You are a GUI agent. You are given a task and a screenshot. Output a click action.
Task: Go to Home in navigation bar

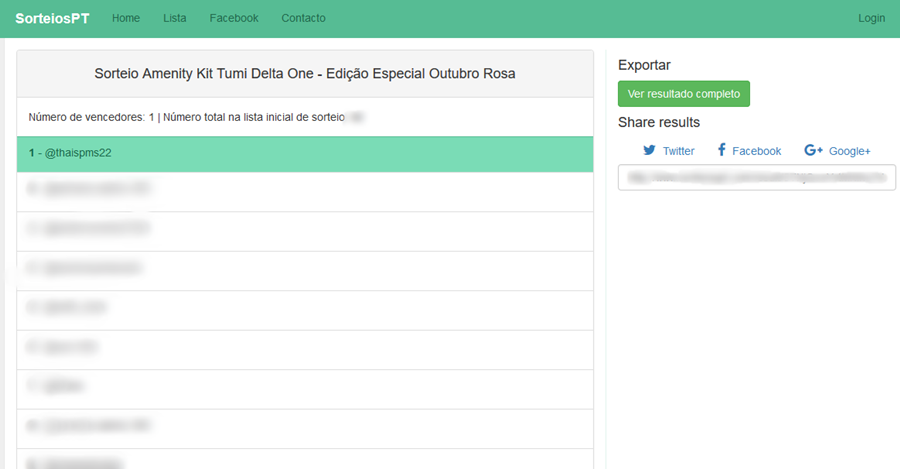pyautogui.click(x=126, y=18)
